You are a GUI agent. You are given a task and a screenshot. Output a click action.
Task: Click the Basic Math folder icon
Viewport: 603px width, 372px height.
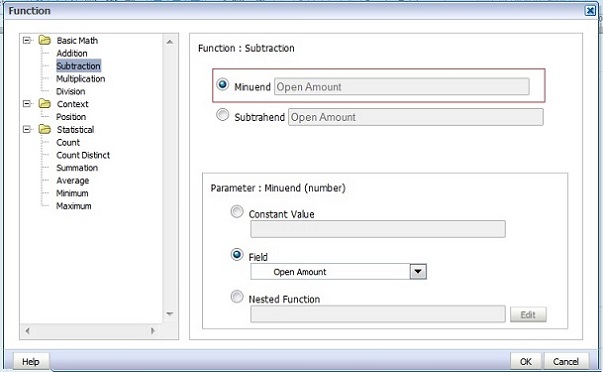click(x=45, y=40)
